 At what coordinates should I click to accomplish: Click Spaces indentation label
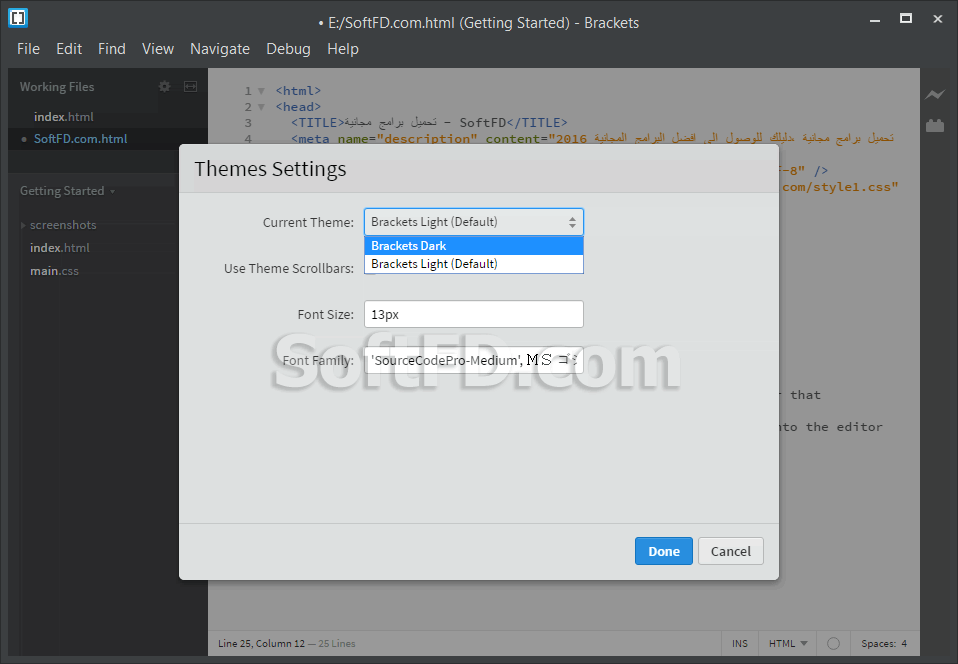(878, 643)
